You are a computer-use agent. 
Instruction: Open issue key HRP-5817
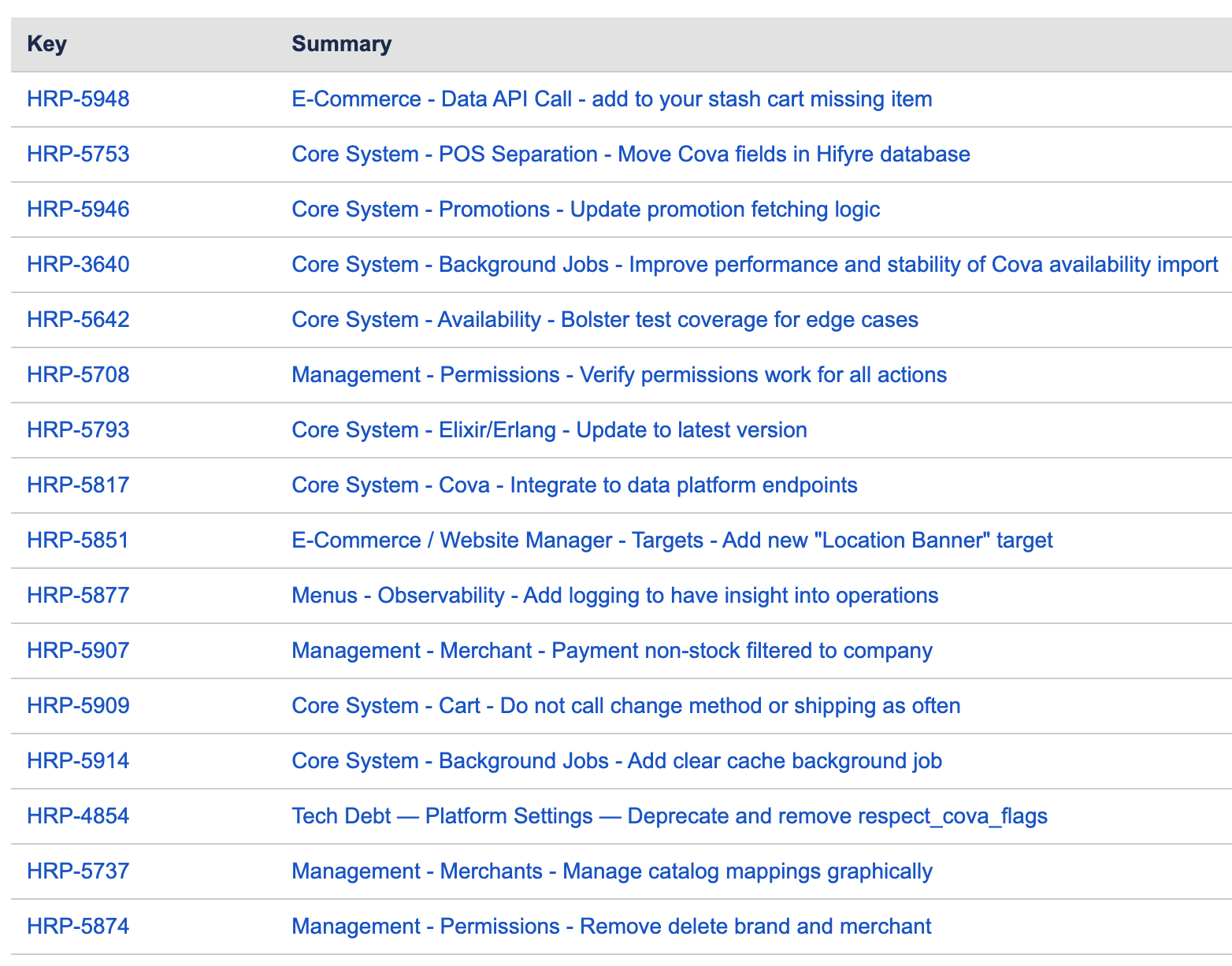78,485
